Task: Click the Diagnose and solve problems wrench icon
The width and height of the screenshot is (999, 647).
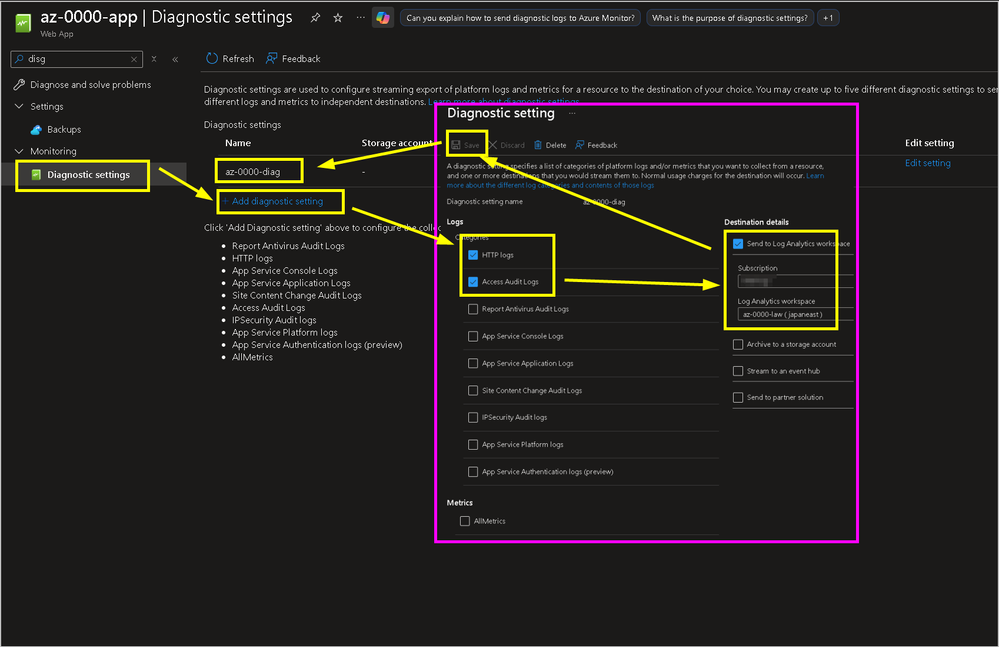Action: (x=17, y=84)
